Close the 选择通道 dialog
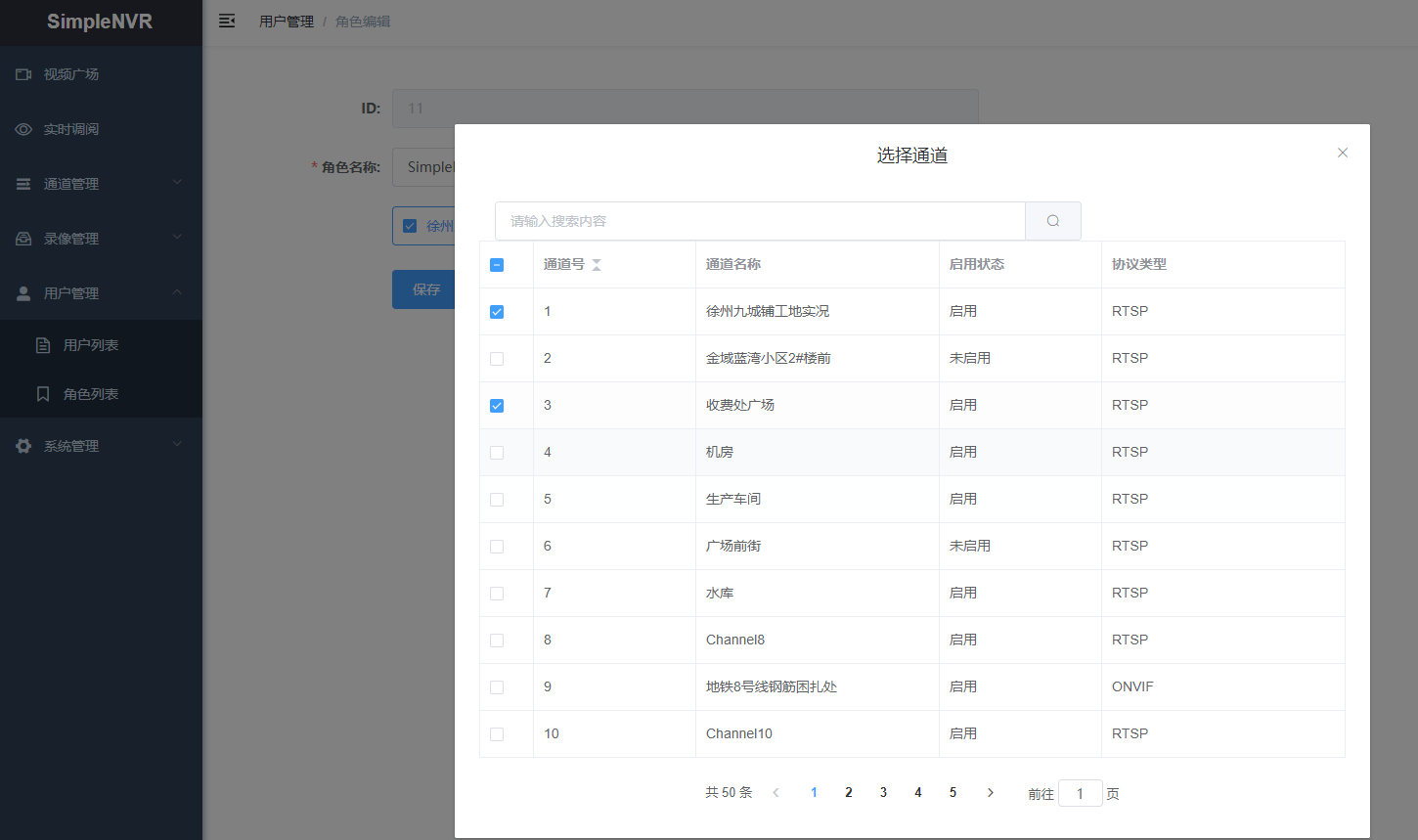Screen dimensions: 1418x840 pyautogui.click(x=1343, y=153)
